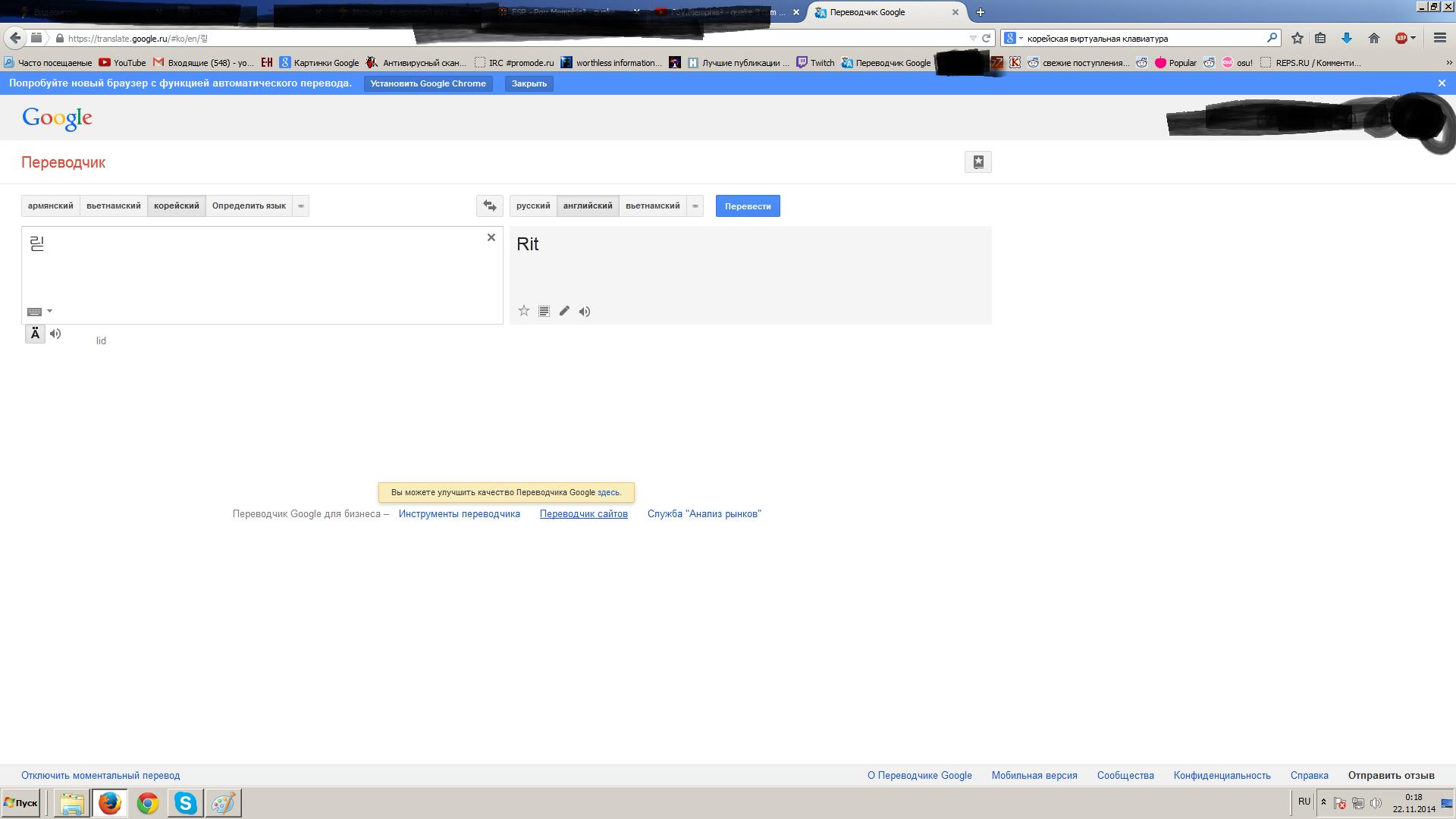
Task: Show bookmarks list icon
Action: click(x=1320, y=38)
